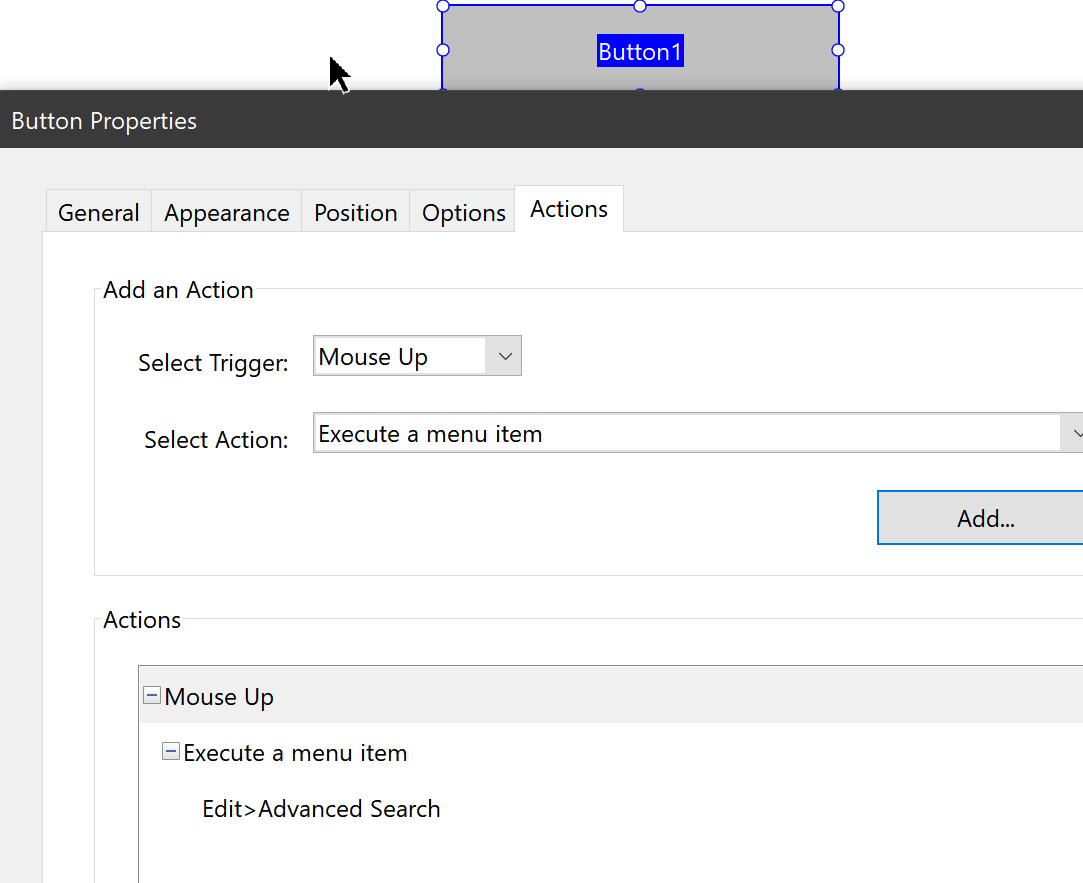The image size is (1083, 883).
Task: Open the Select Trigger dropdown
Action: click(x=505, y=355)
